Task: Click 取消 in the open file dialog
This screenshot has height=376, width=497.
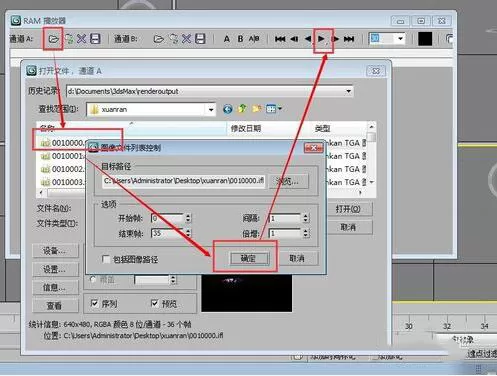Action: click(348, 227)
